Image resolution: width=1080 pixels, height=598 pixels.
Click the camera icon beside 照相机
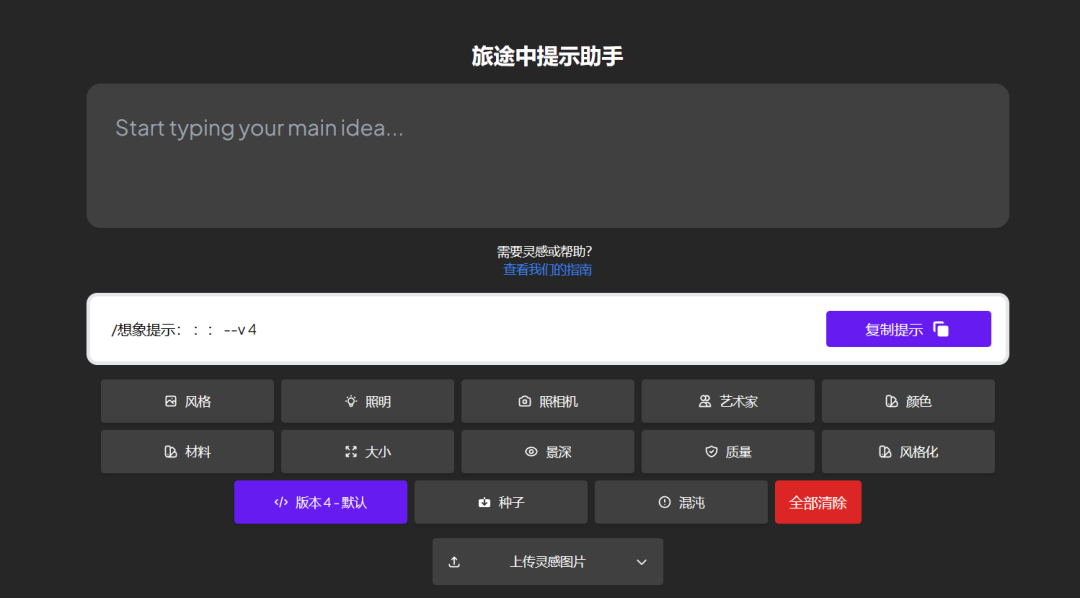[525, 401]
